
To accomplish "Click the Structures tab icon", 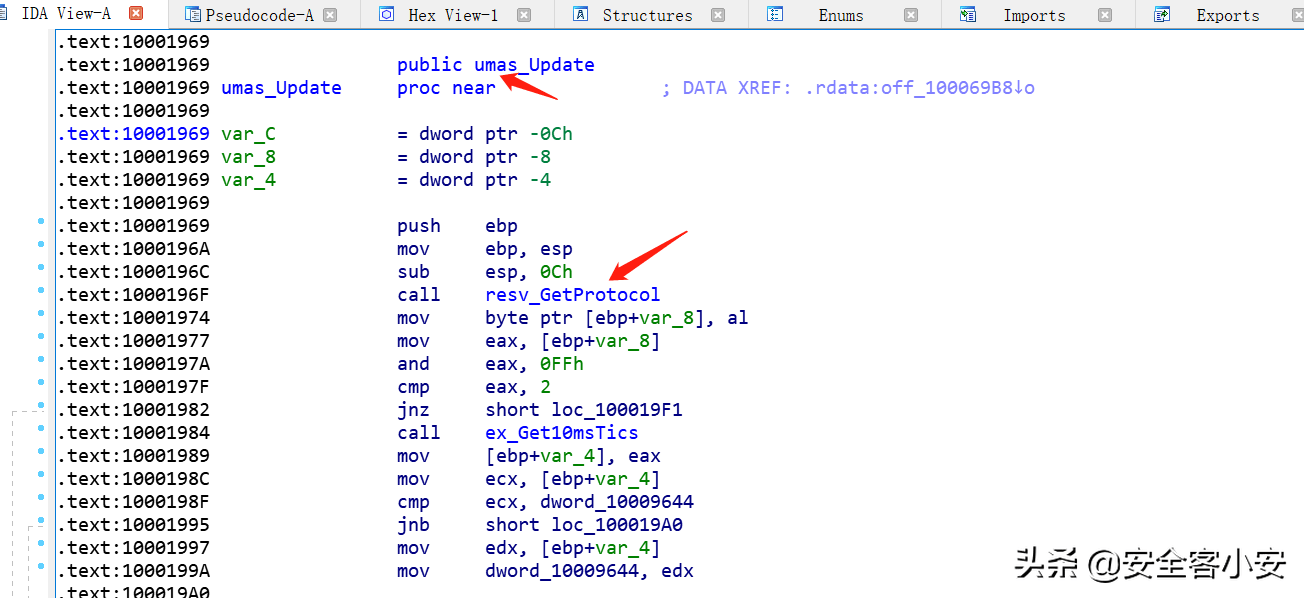I will (580, 15).
